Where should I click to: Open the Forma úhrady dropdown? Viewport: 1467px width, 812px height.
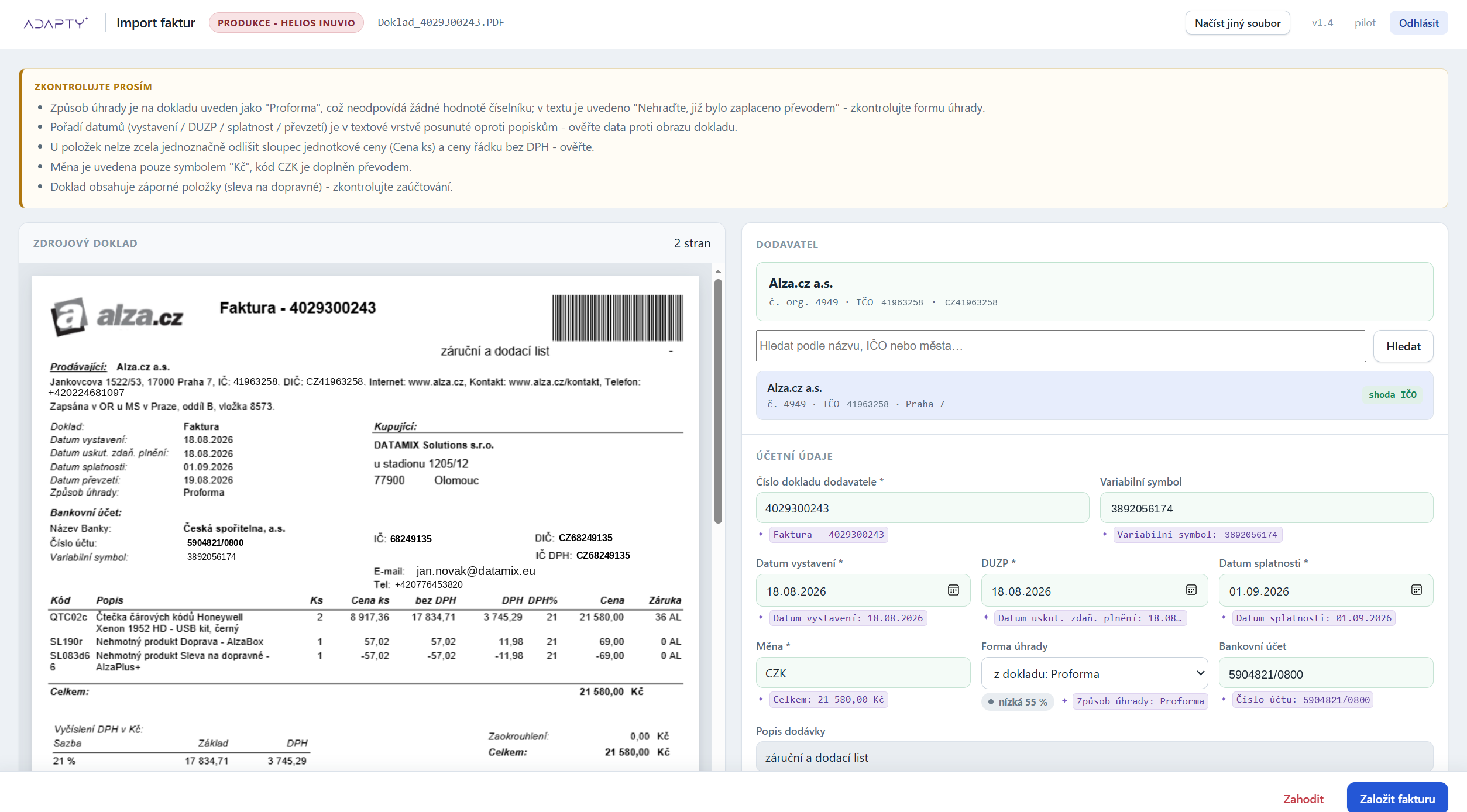(x=1094, y=673)
